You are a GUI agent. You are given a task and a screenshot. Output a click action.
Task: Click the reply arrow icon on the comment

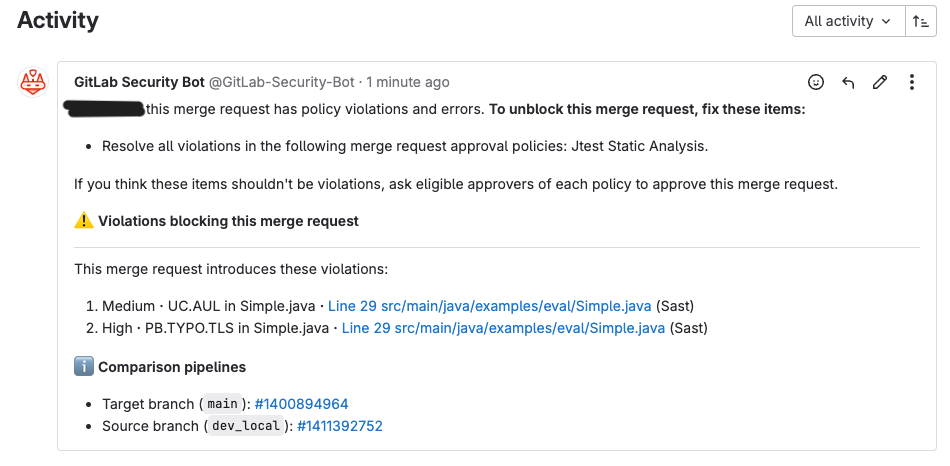(848, 82)
